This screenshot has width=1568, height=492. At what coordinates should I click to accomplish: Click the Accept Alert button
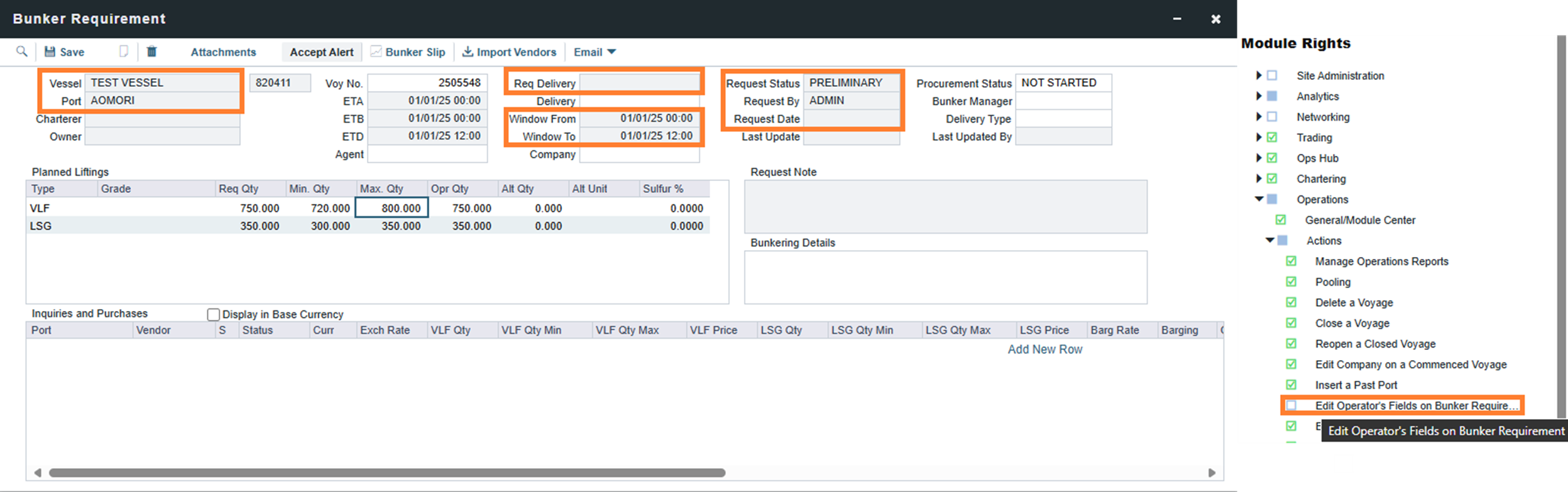pyautogui.click(x=321, y=52)
